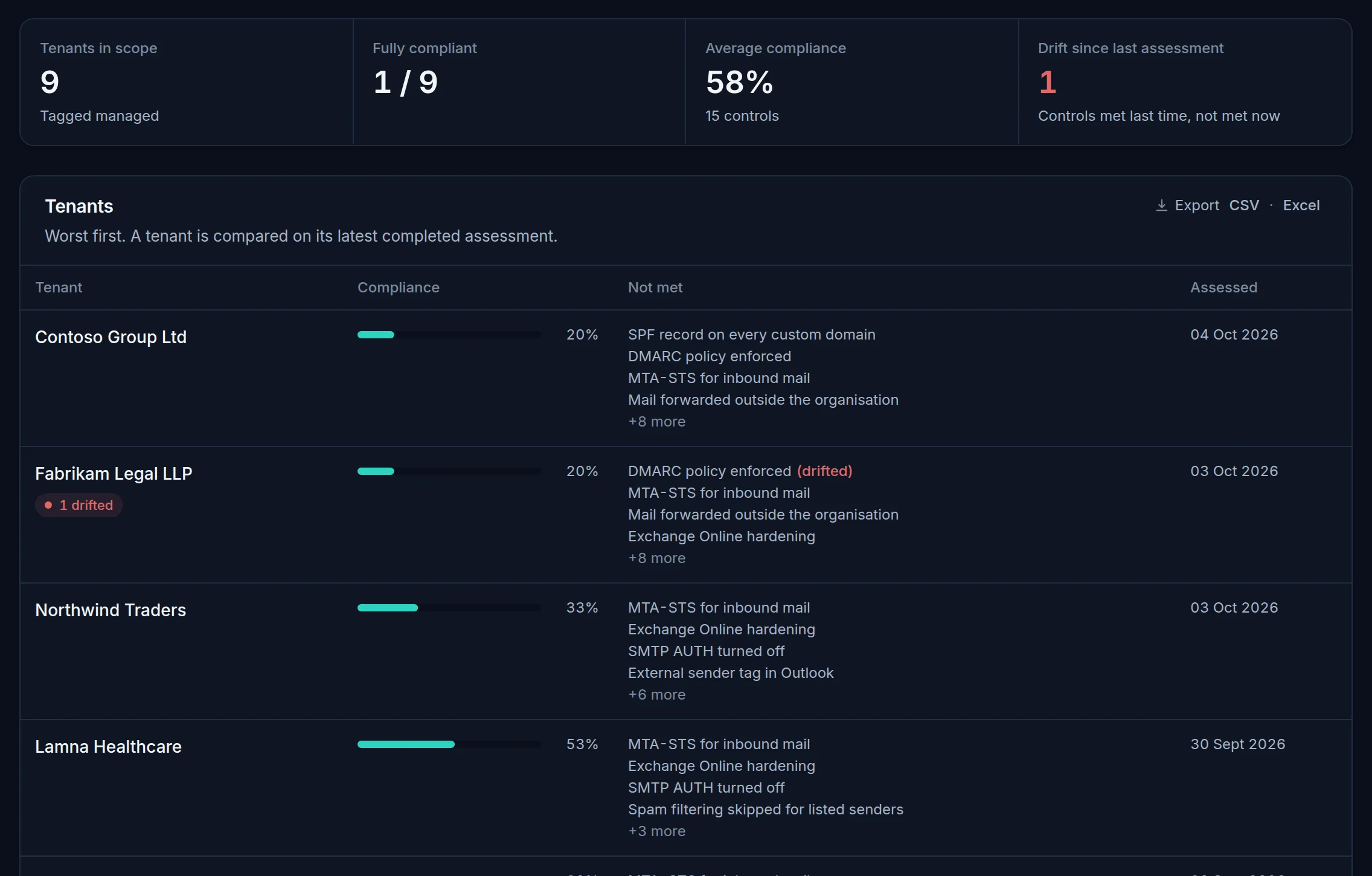
Task: Sort by the Not met column header
Action: [655, 288]
